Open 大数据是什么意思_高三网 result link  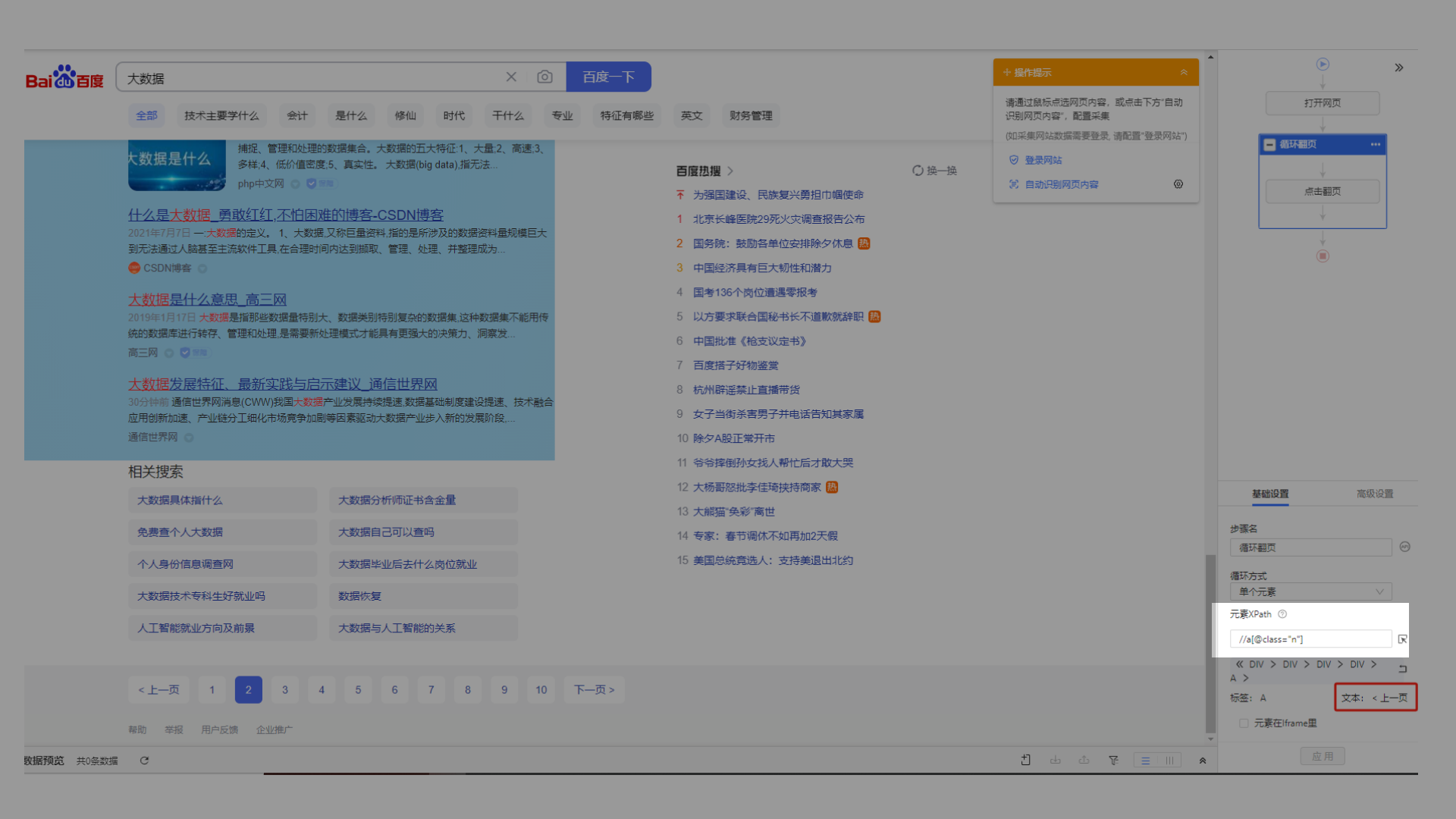(x=207, y=300)
